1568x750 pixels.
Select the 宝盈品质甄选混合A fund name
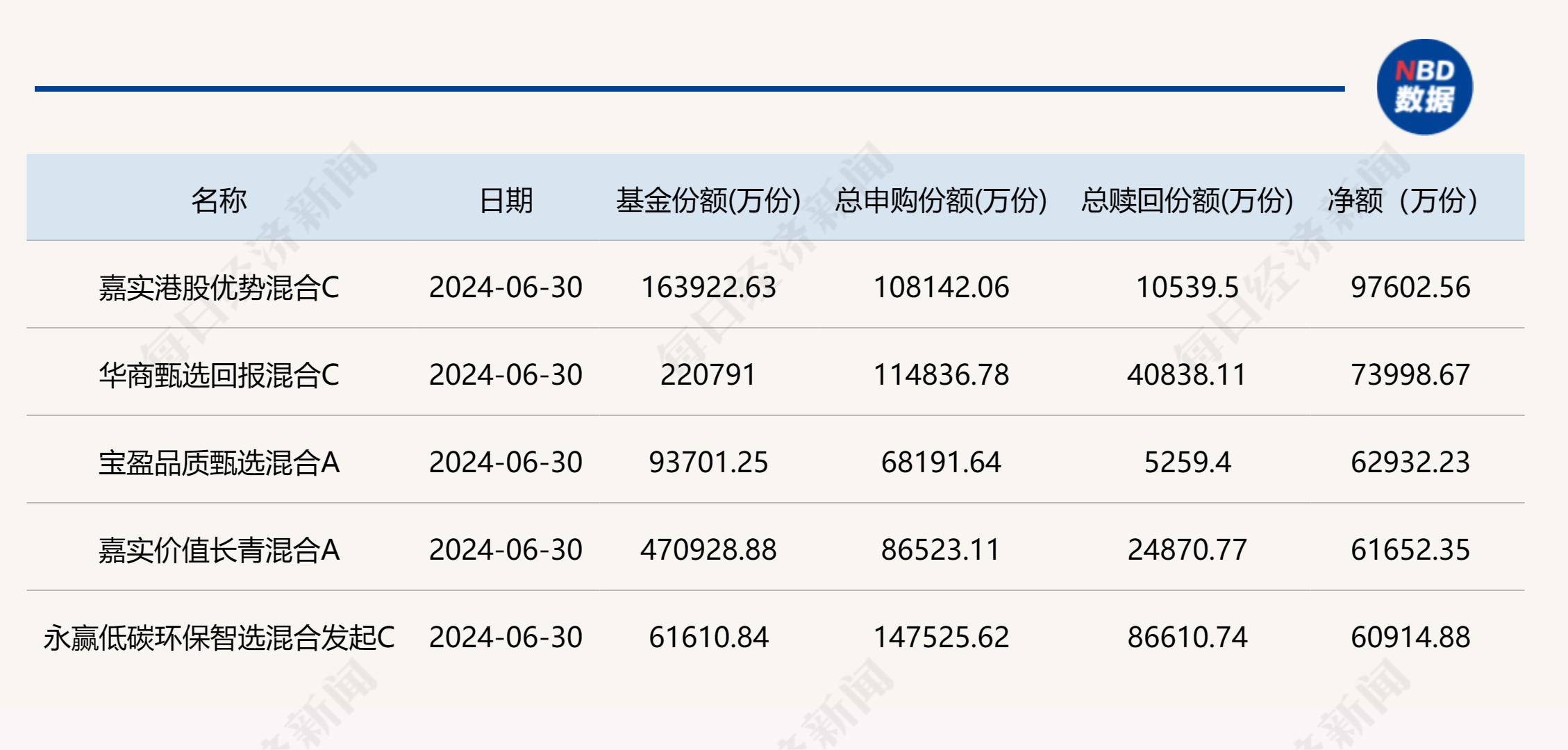(219, 462)
